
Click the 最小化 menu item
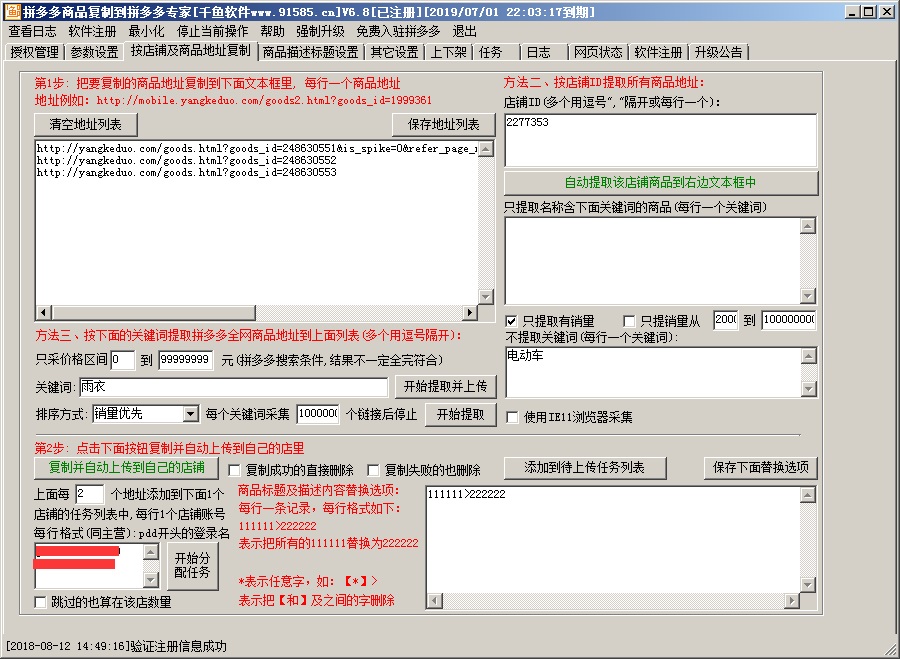146,31
